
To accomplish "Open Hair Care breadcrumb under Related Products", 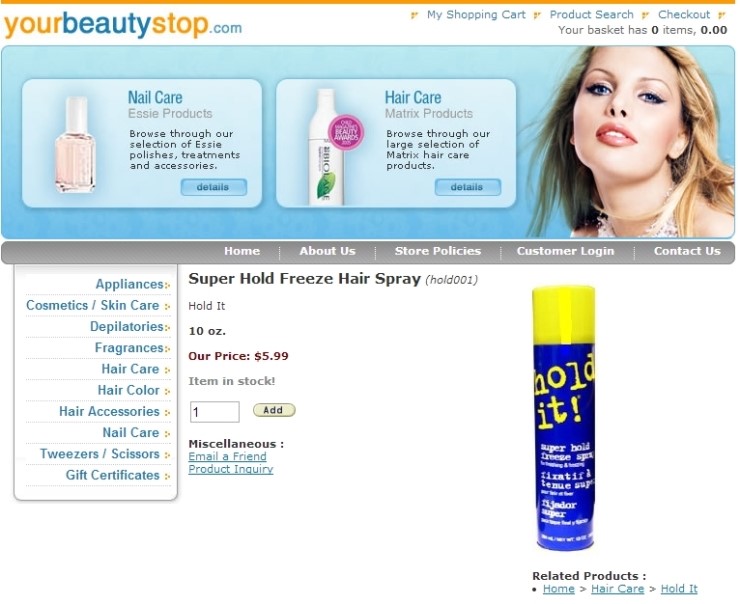I will click(x=617, y=588).
